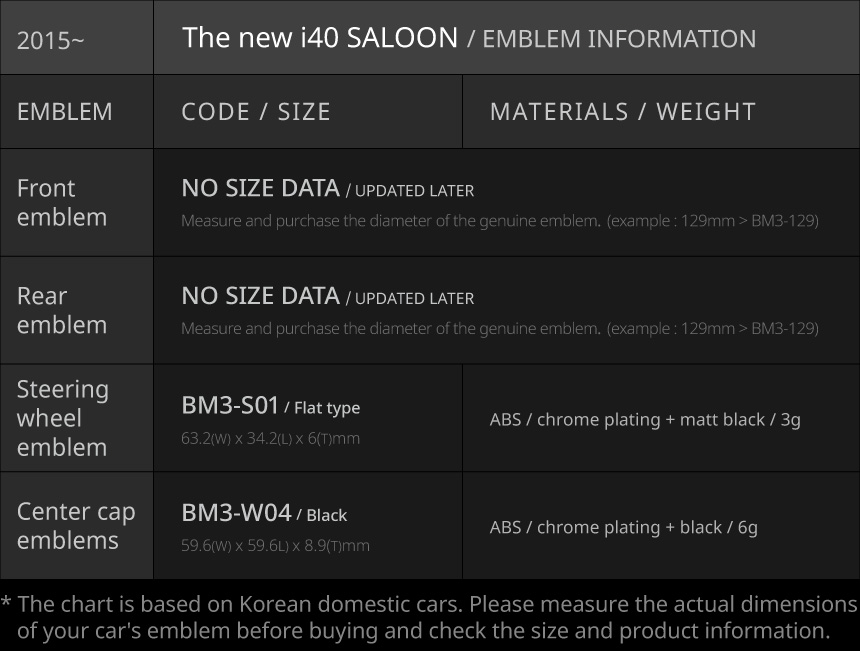Select the Center cap emblems row label
The height and width of the screenshot is (651, 860).
pos(76,525)
